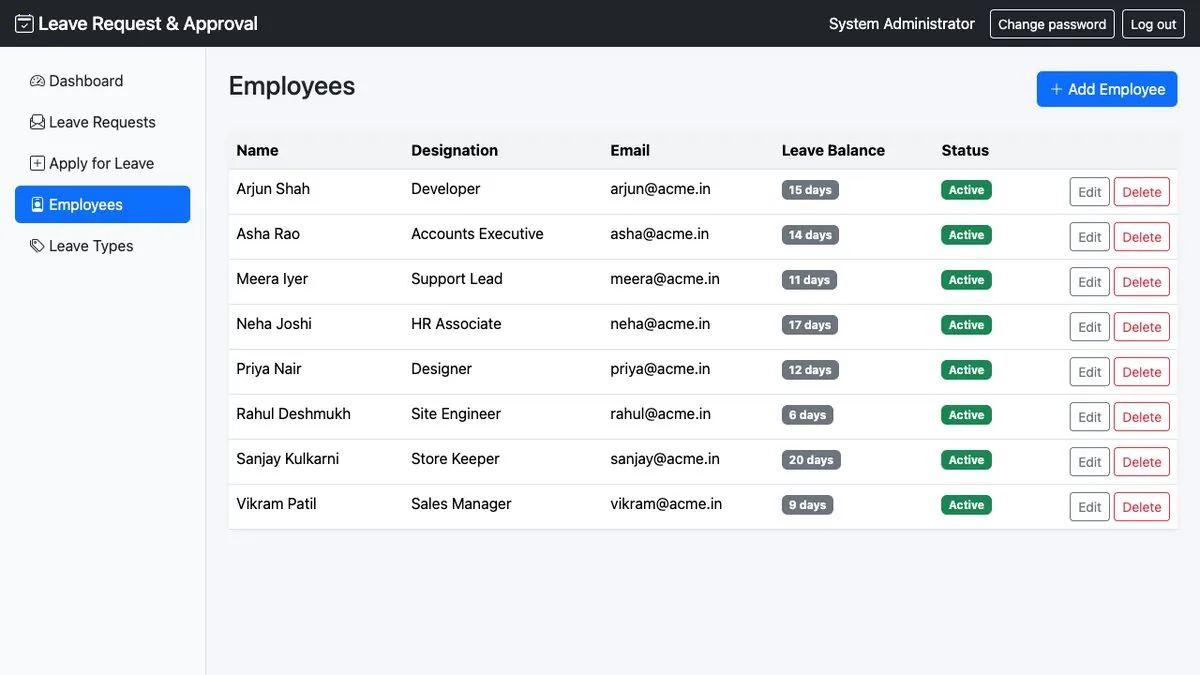The height and width of the screenshot is (675, 1200).
Task: Delete Rahul Deshmukh
Action: [1142, 417]
